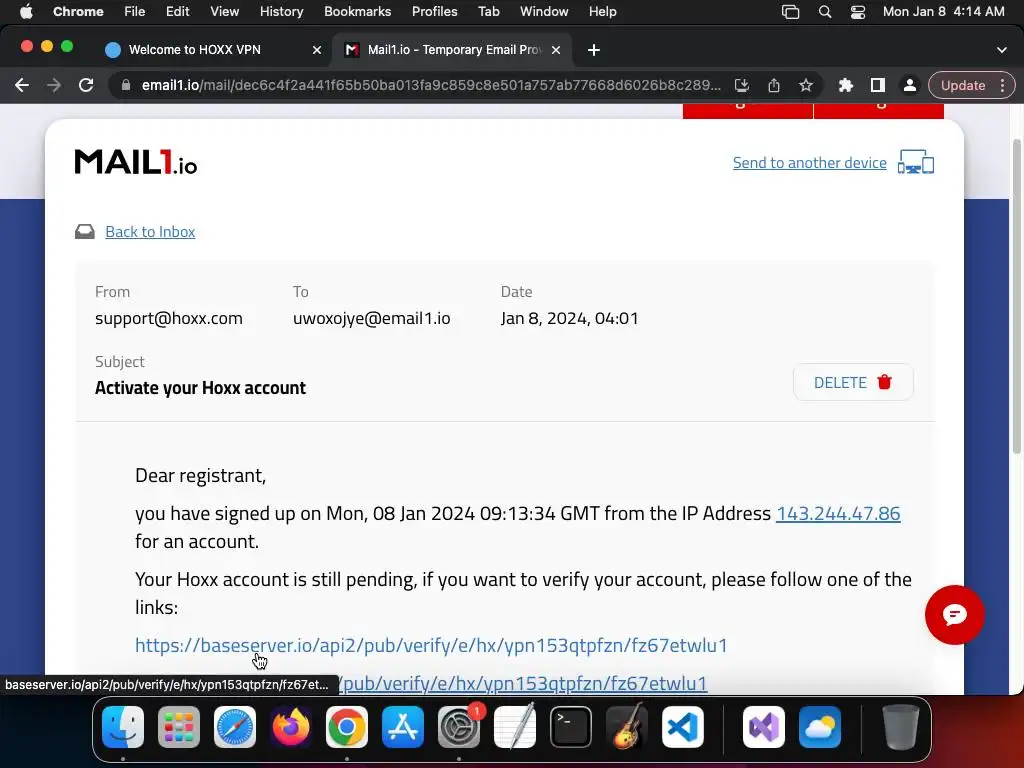
Task: Open Google Chrome from the Dock
Action: tap(347, 727)
